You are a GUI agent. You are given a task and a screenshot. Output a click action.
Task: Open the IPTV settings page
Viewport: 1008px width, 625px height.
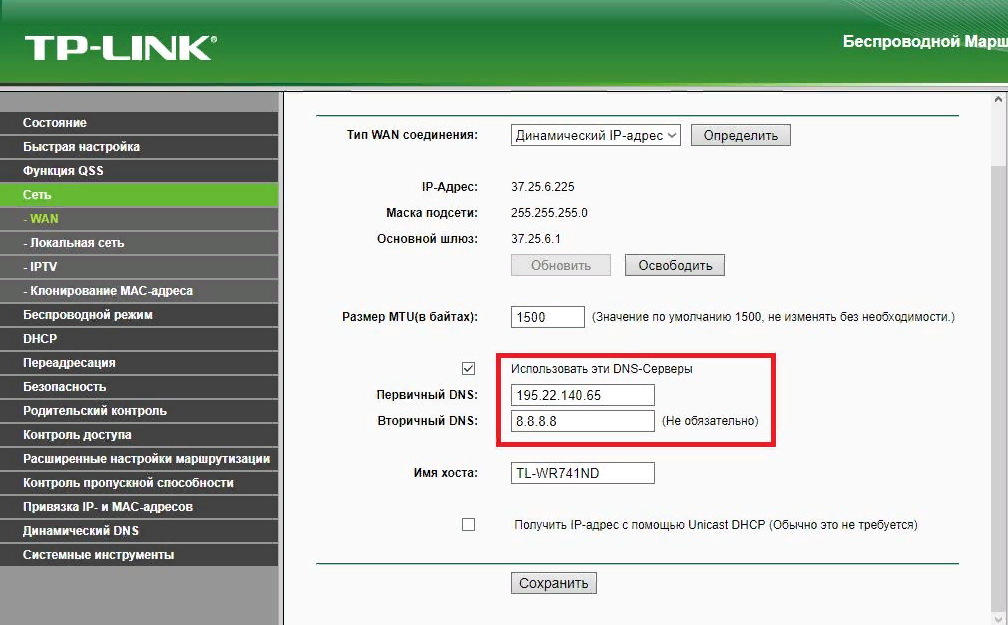(43, 267)
